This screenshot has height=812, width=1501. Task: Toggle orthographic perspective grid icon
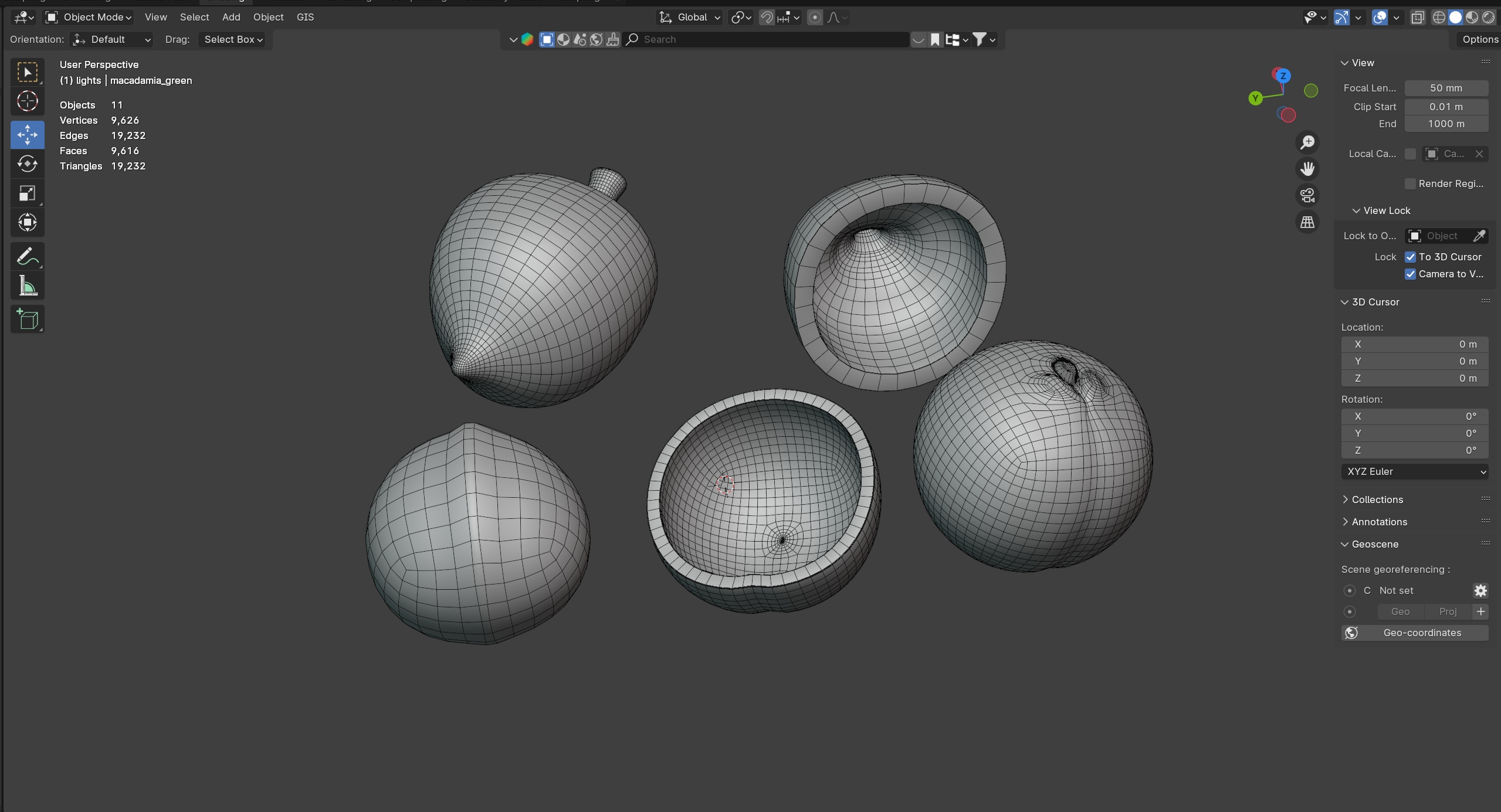[x=1307, y=222]
